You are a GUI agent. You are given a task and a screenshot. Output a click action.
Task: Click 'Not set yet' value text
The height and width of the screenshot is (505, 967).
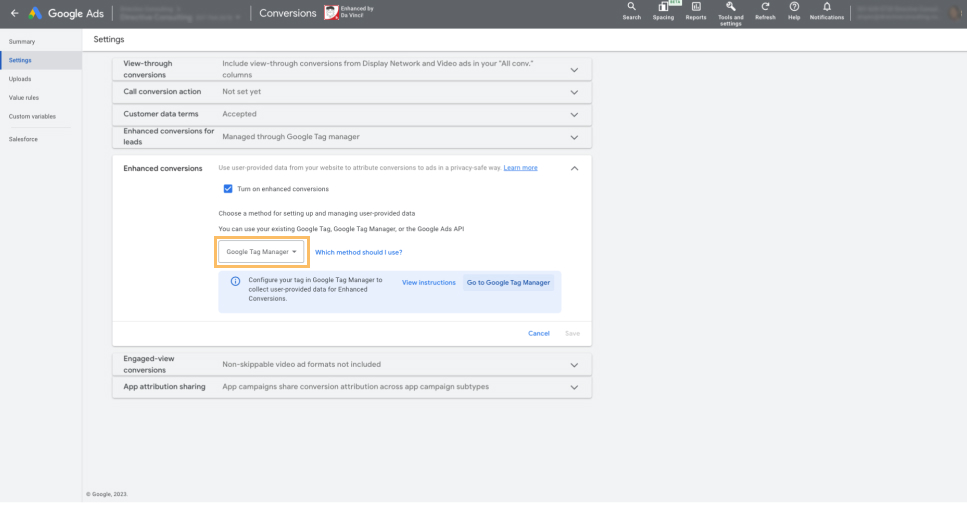pyautogui.click(x=241, y=91)
